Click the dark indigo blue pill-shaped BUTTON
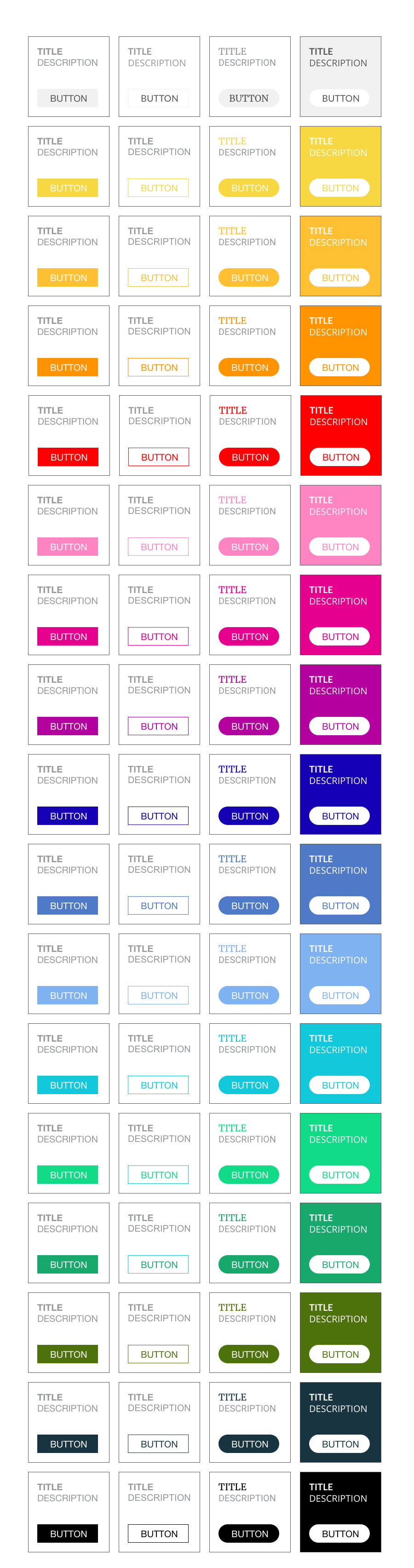This screenshot has height=1568, width=414. 249,816
